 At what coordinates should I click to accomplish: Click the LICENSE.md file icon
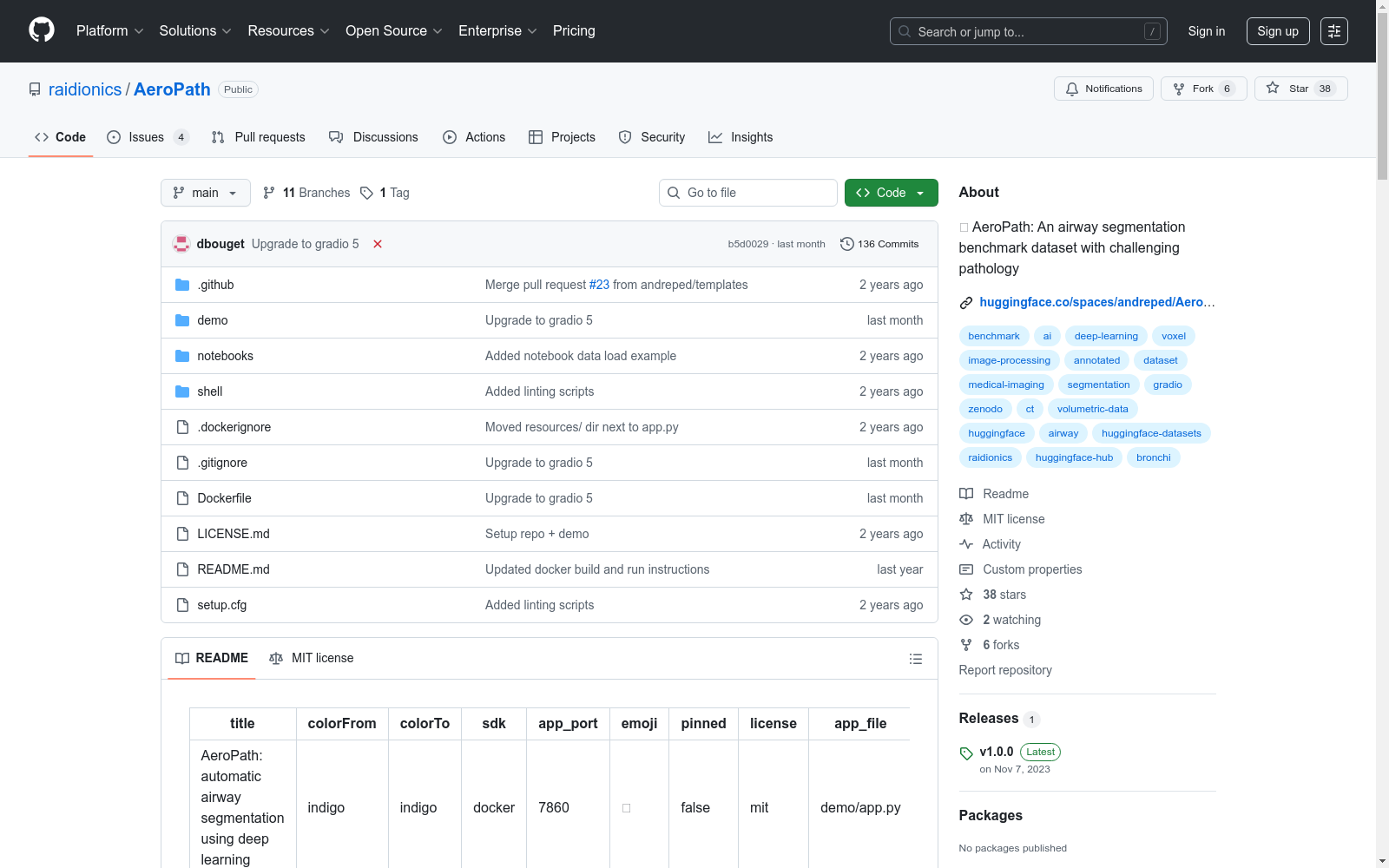pyautogui.click(x=182, y=534)
